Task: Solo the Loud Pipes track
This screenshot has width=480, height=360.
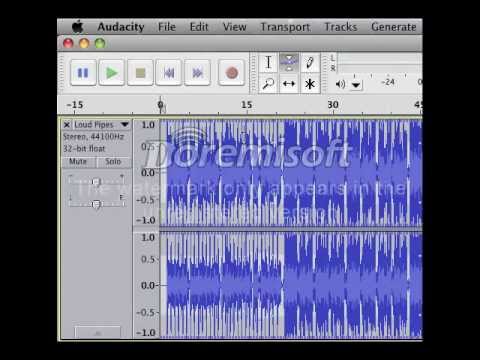Action: coord(113,162)
